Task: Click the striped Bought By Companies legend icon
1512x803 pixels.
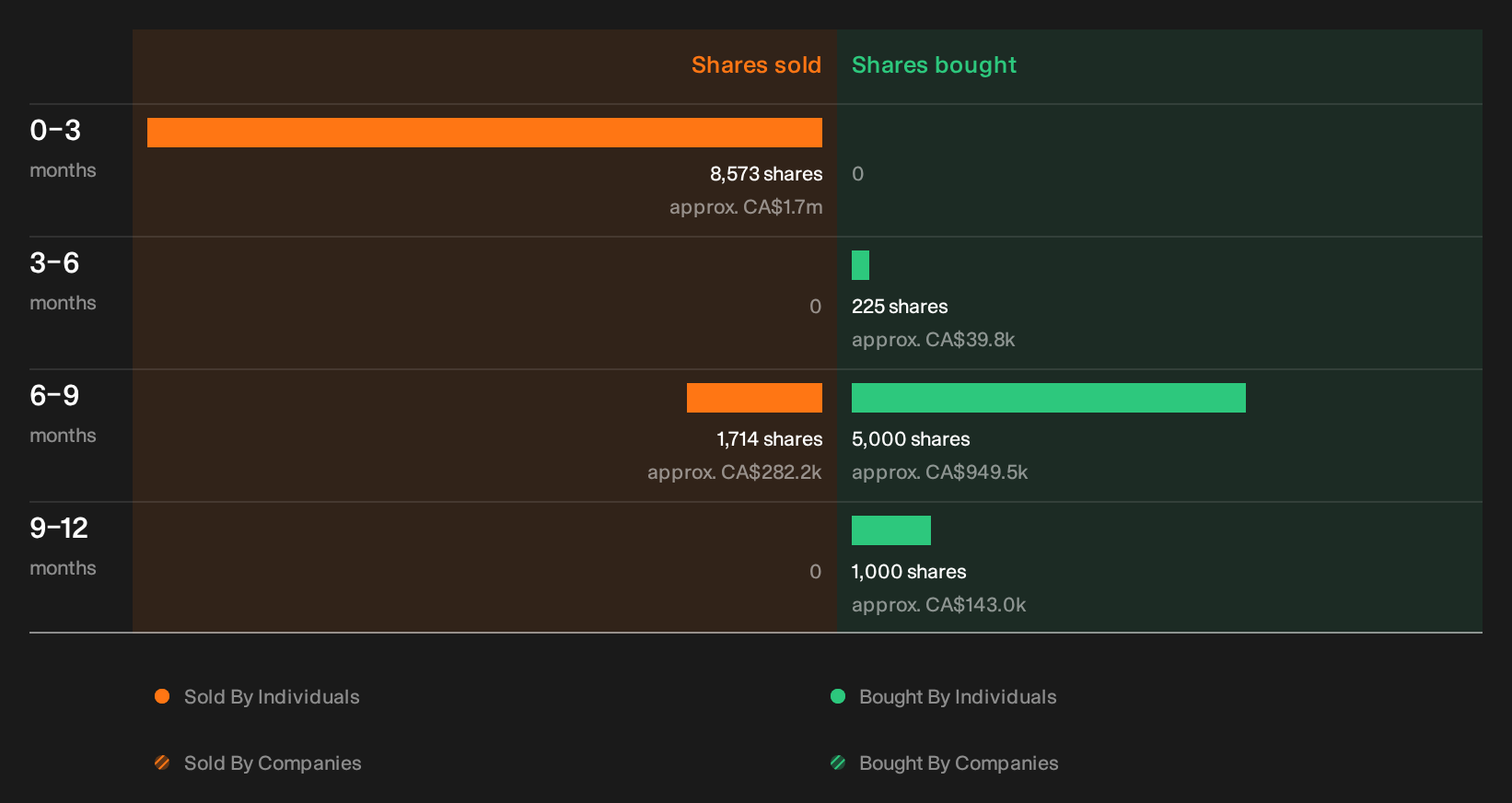Action: coord(838,762)
